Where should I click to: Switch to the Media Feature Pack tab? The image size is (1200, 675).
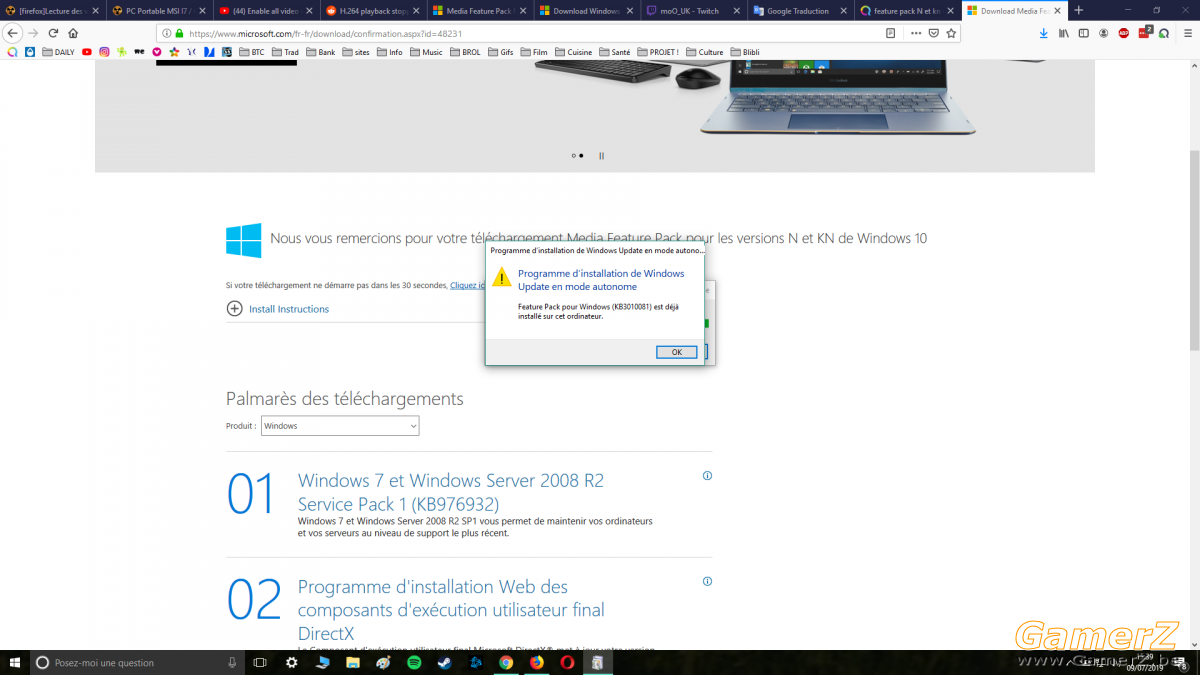click(478, 10)
